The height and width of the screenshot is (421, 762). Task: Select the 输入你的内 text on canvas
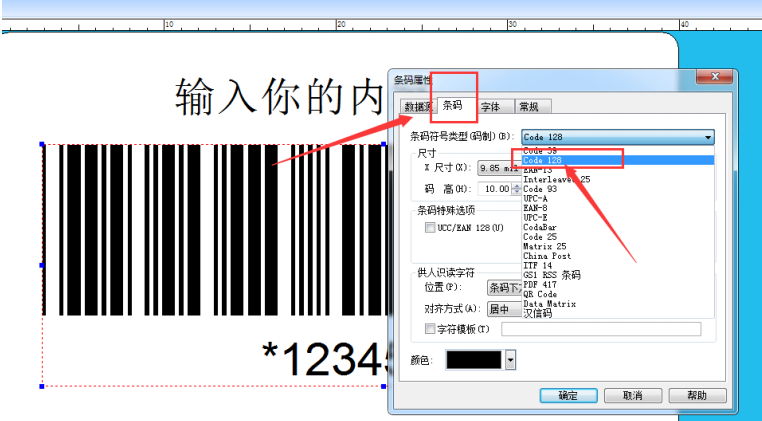(279, 96)
